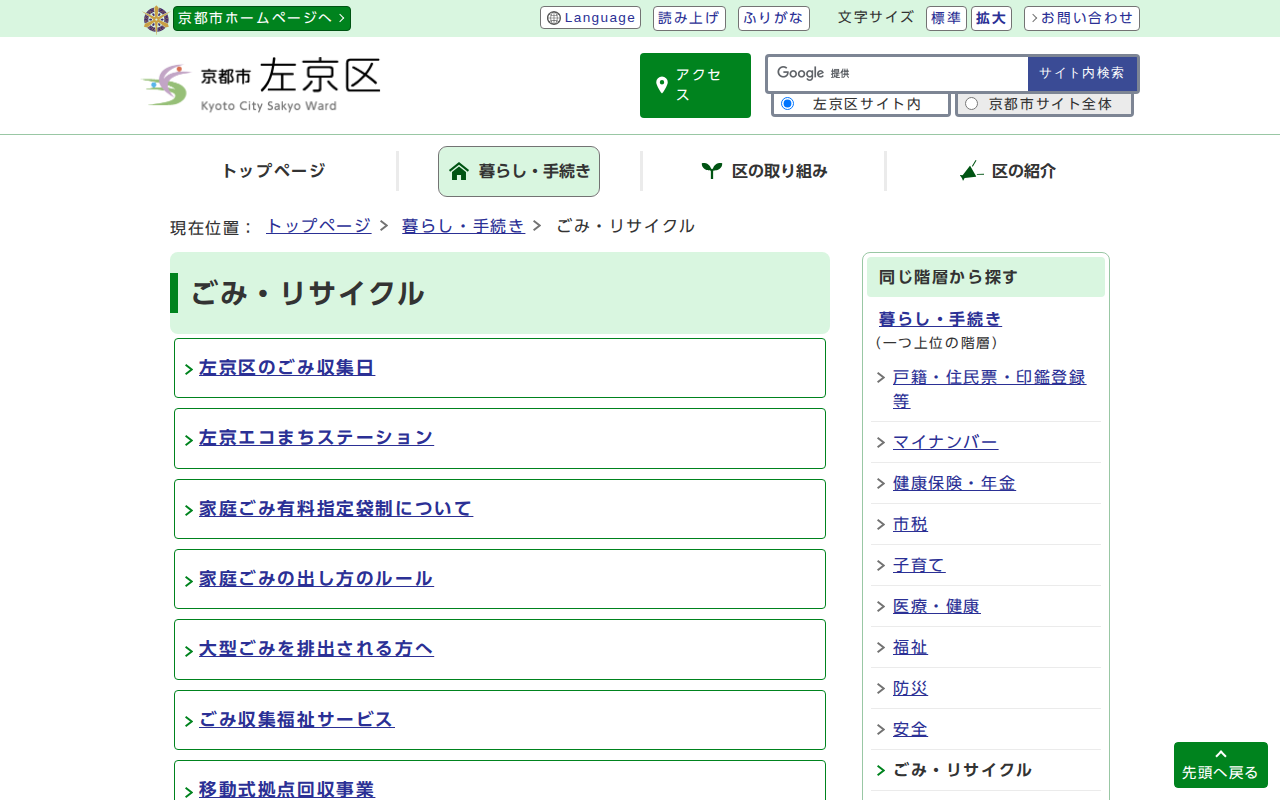1280x800 pixels.
Task: Toggle ふりがな display
Action: 773,18
